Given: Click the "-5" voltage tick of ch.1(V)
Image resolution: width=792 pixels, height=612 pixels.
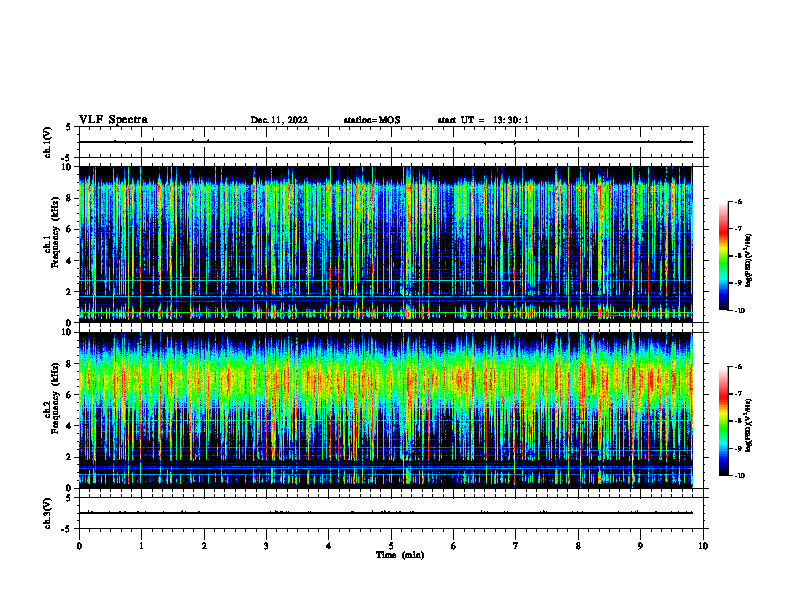Looking at the screenshot, I should 67,158.
